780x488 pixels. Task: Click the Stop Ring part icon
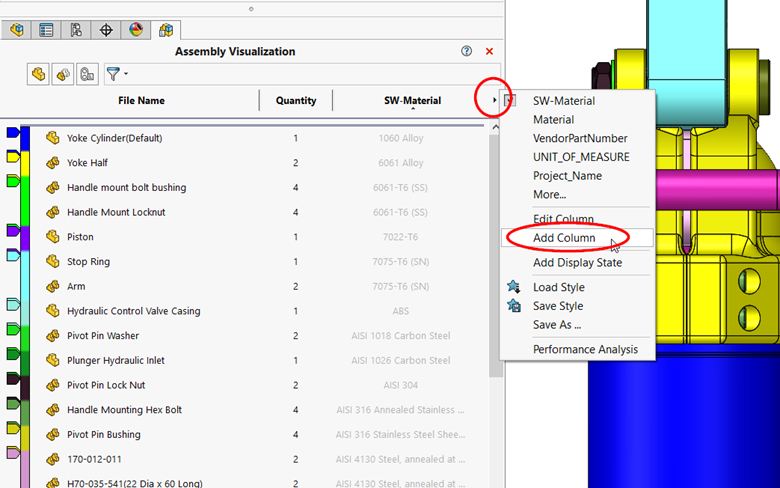(53, 262)
